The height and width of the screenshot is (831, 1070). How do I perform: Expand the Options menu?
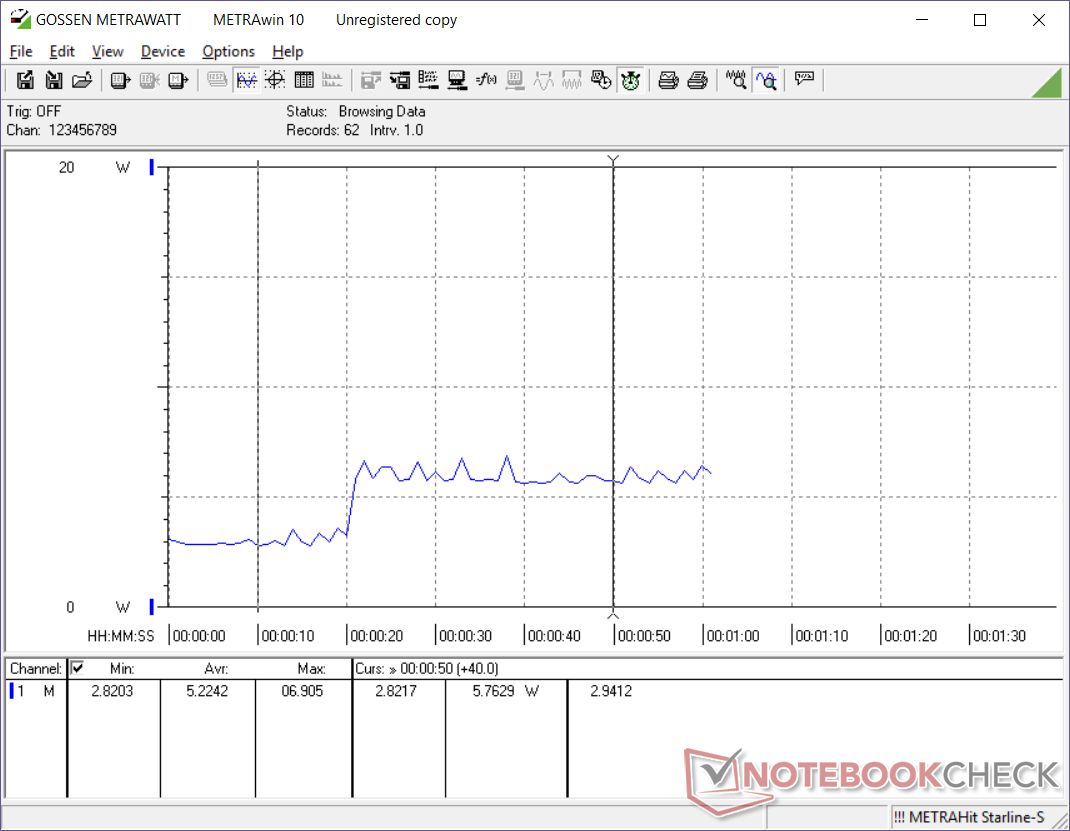(228, 51)
